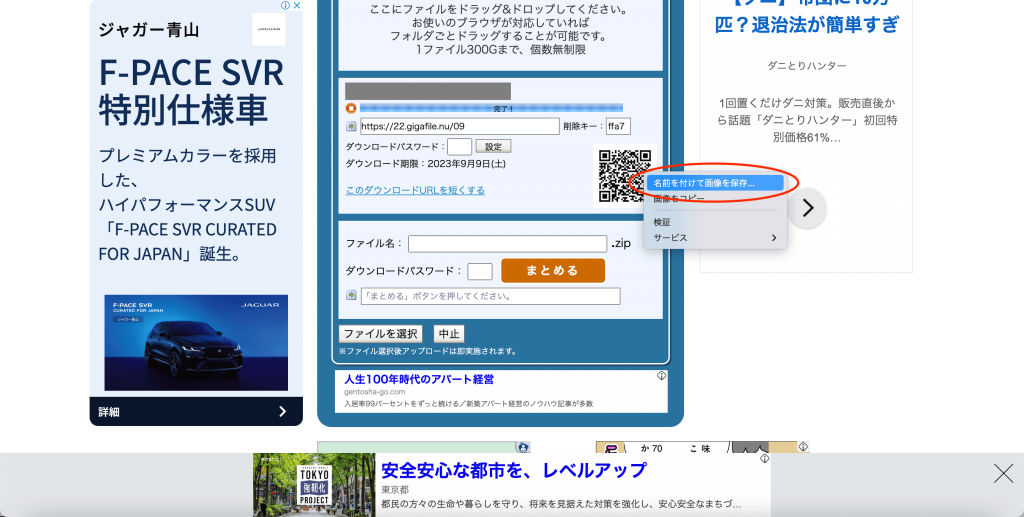This screenshot has height=517, width=1024.
Task: Click the orange まとめる button
Action: pyautogui.click(x=552, y=270)
